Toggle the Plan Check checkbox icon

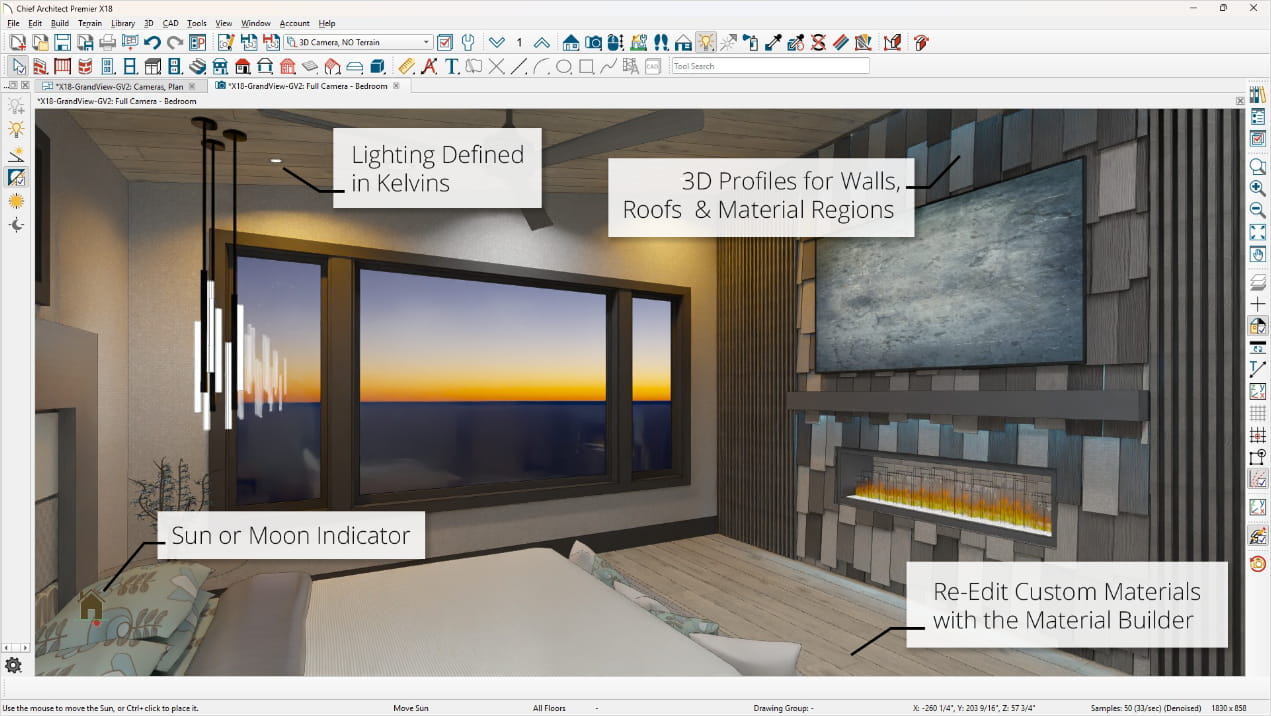(445, 42)
